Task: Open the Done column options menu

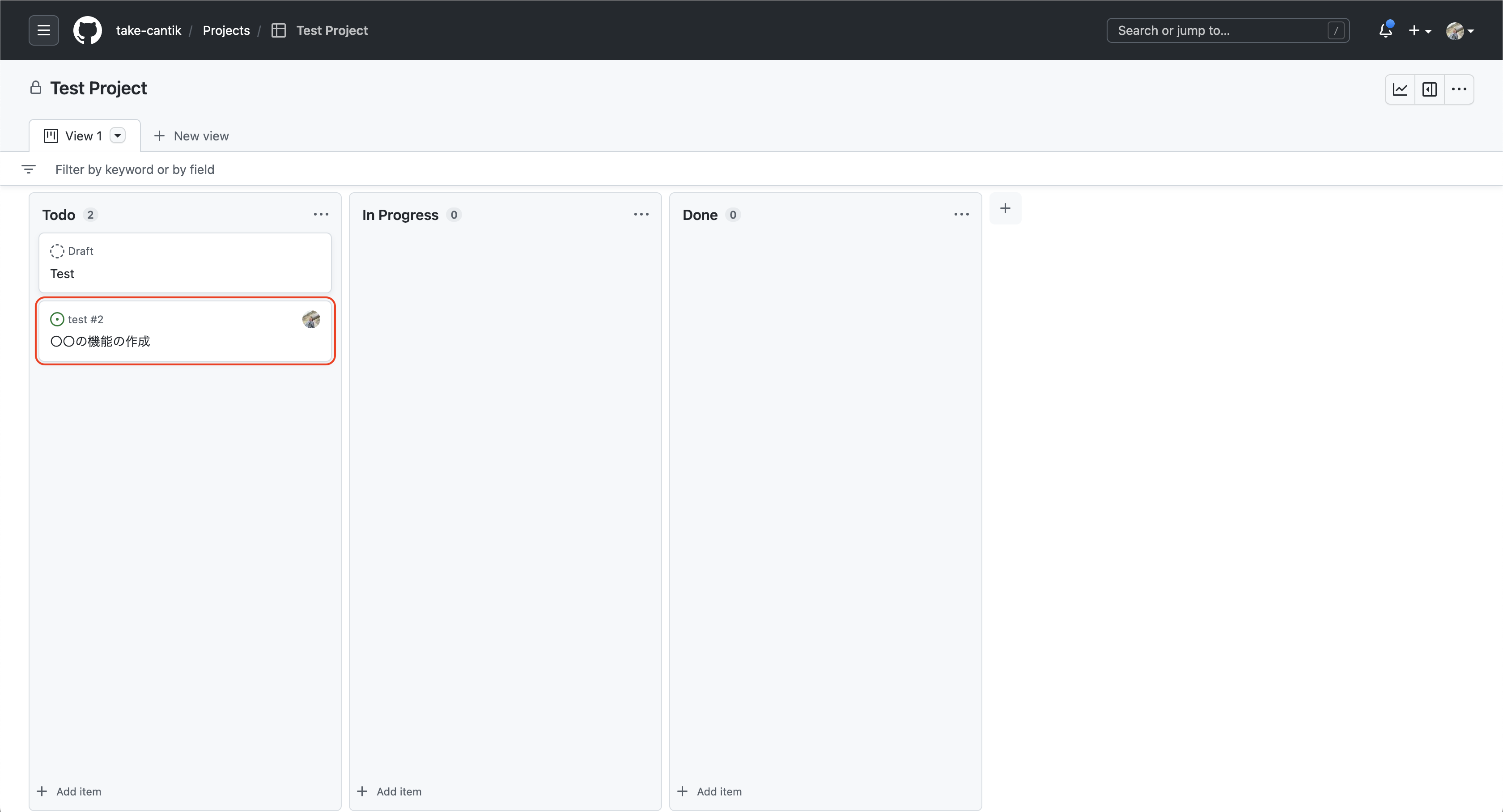Action: coord(962,214)
